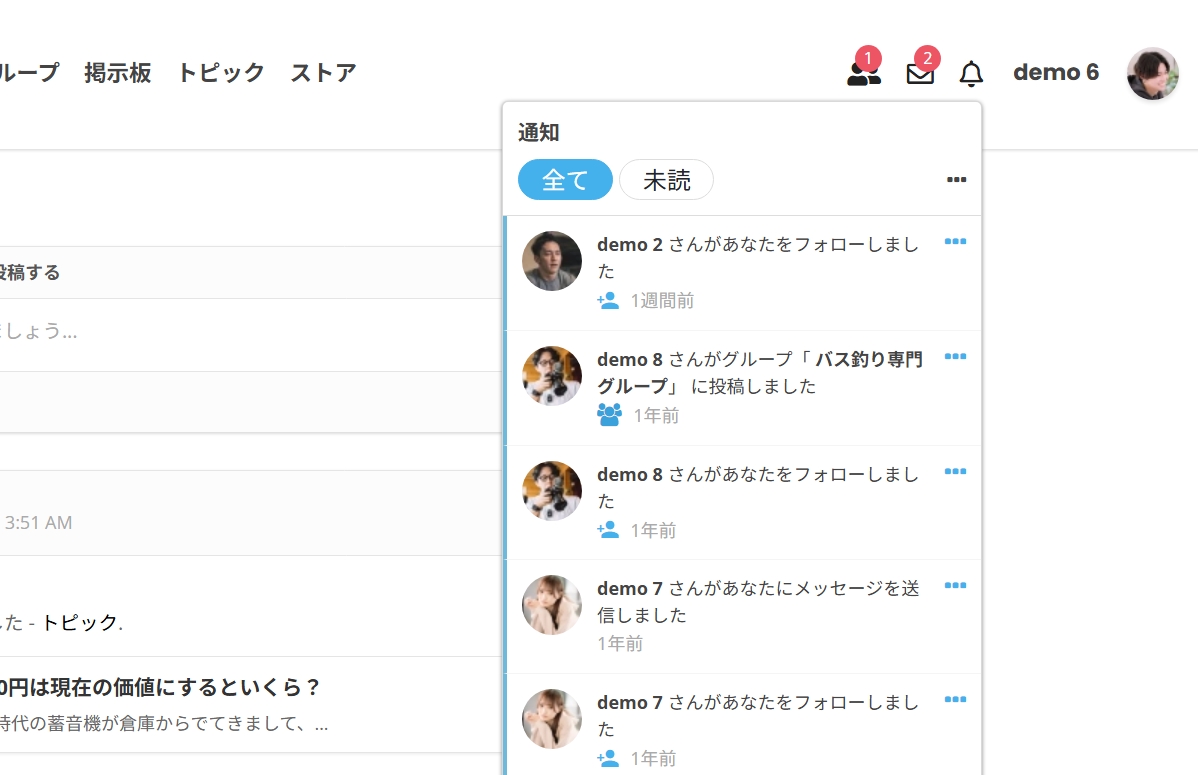Open the messages envelope icon
Image resolution: width=1198 pixels, height=775 pixels.
click(x=920, y=73)
